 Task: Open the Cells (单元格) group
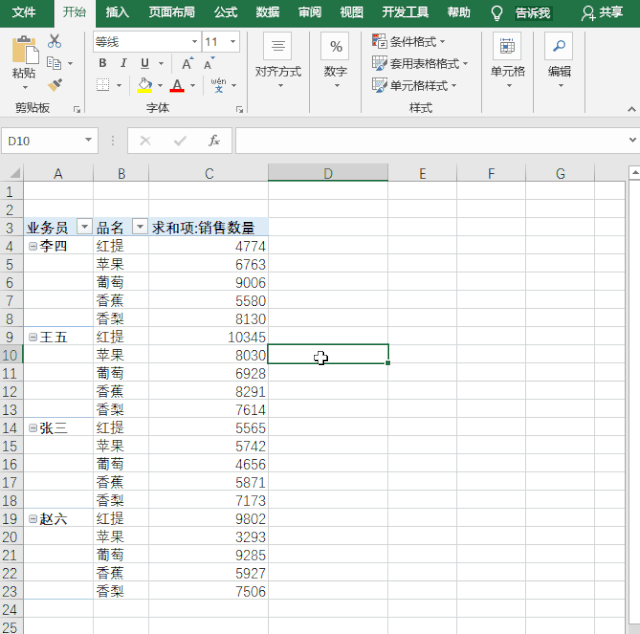pyautogui.click(x=507, y=61)
